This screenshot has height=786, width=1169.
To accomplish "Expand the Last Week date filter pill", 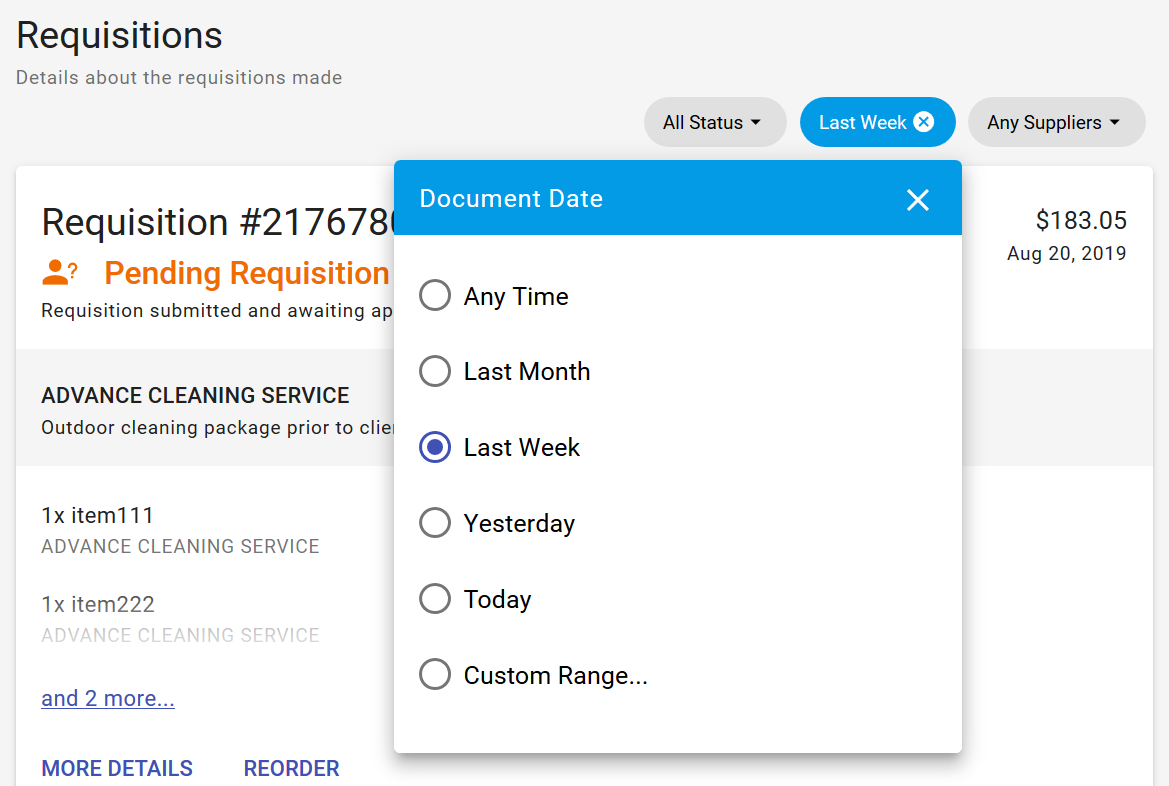I will pyautogui.click(x=861, y=121).
